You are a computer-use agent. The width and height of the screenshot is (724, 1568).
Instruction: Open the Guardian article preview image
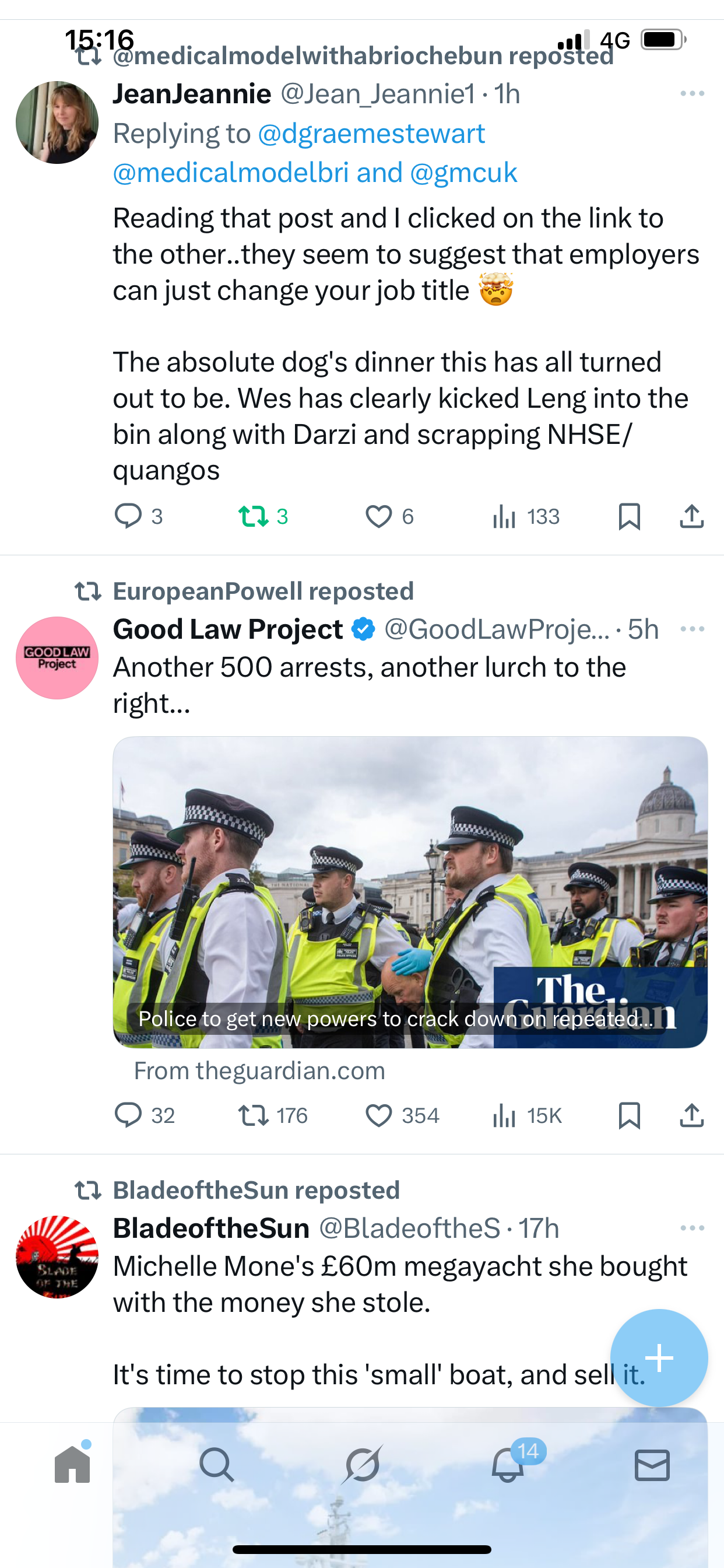click(x=410, y=891)
